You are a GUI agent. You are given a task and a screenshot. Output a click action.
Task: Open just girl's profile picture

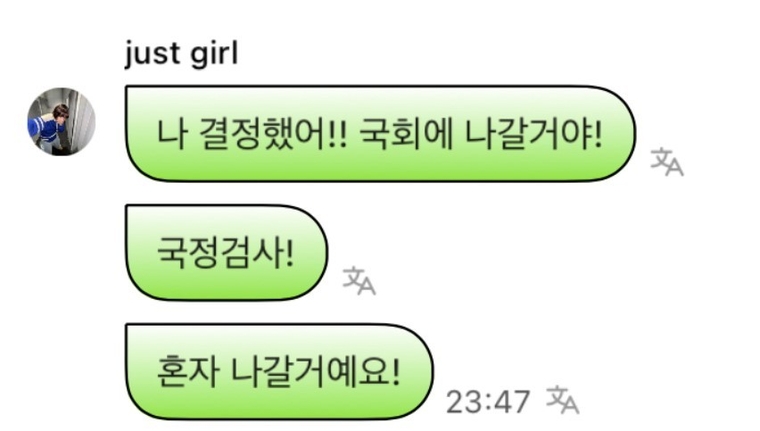(x=61, y=122)
